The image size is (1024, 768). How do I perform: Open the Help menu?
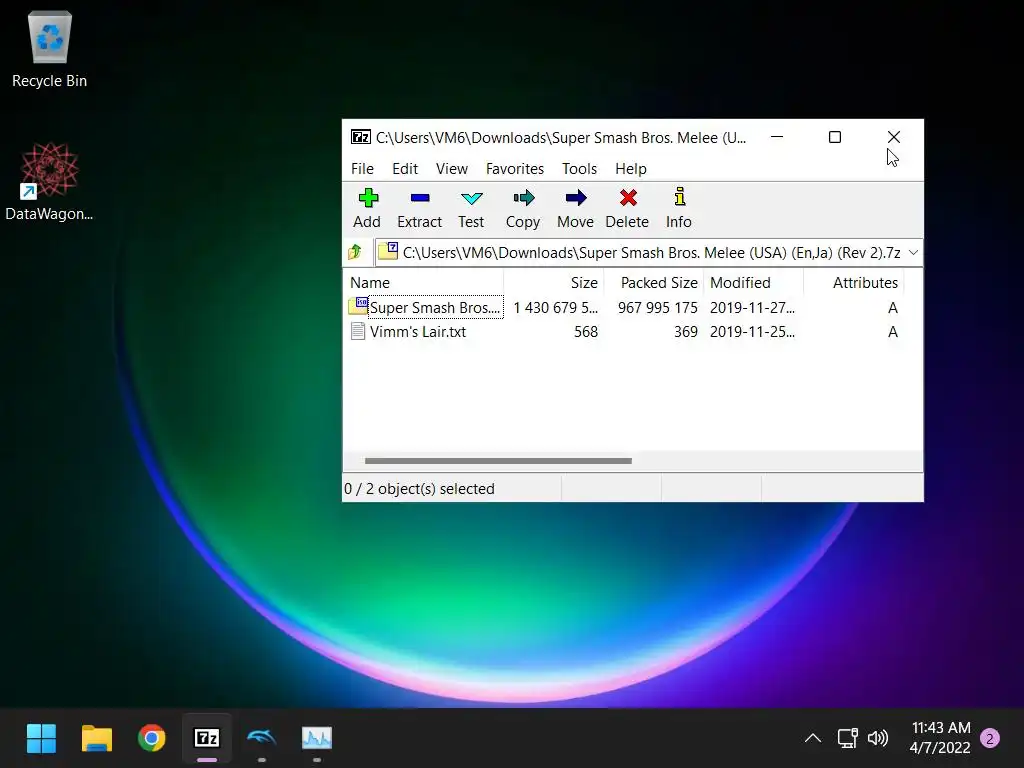pos(631,168)
